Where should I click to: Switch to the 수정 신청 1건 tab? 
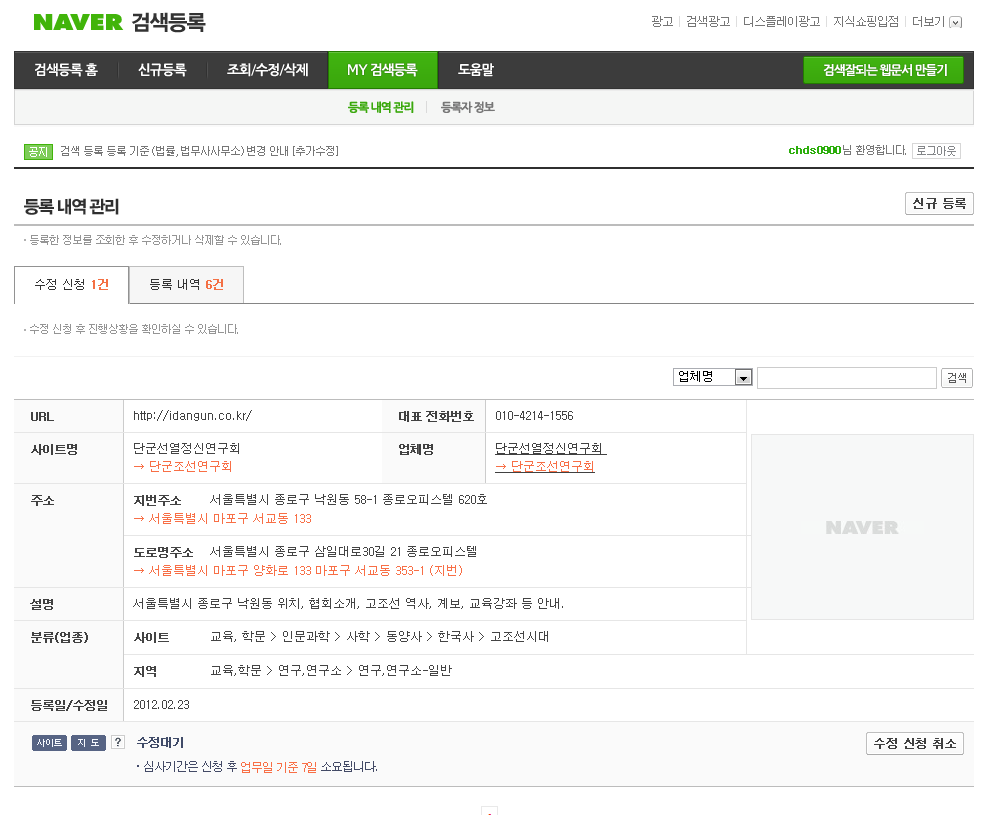pos(71,285)
